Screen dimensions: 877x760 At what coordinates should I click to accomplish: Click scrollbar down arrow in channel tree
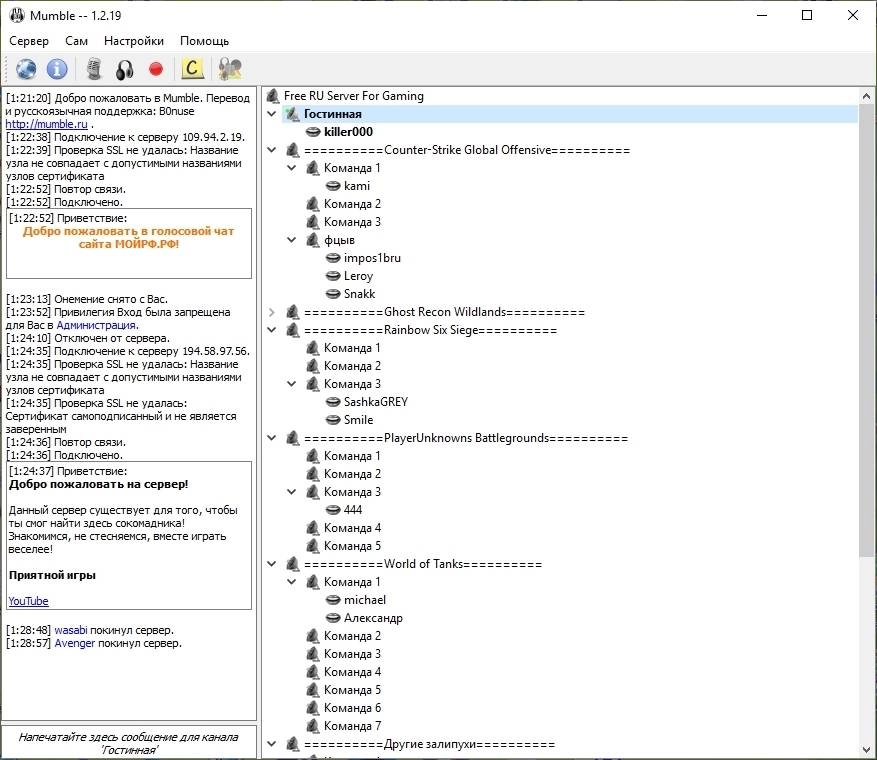[866, 750]
